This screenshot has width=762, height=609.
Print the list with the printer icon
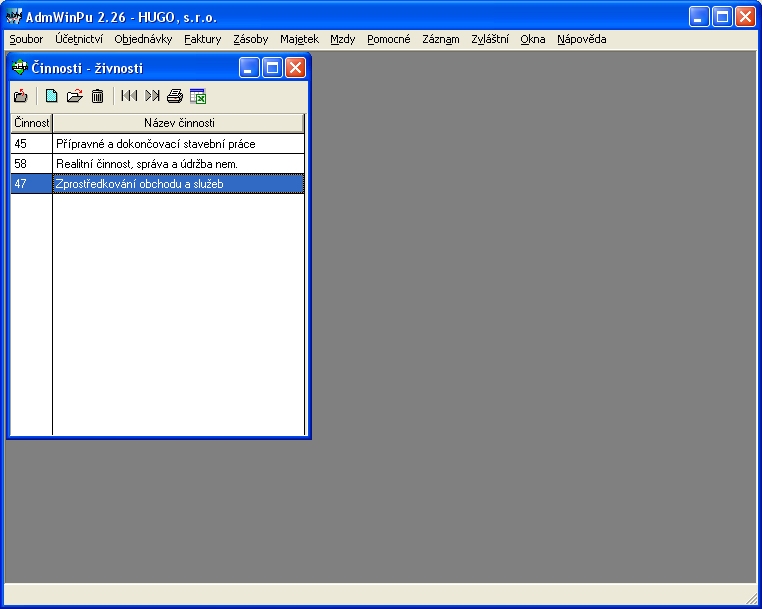coord(175,96)
